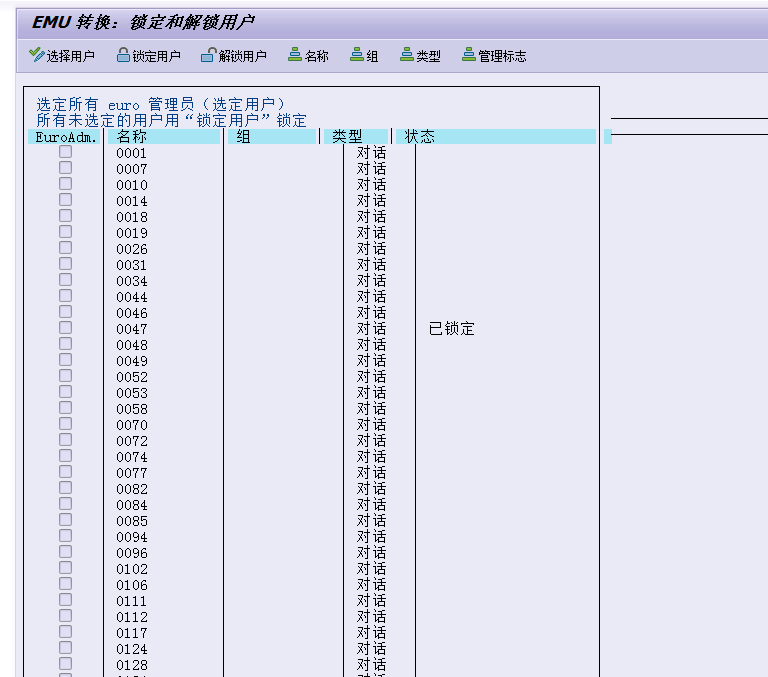Select user name 0047
Viewport: 768px width, 677px height.
[132, 329]
